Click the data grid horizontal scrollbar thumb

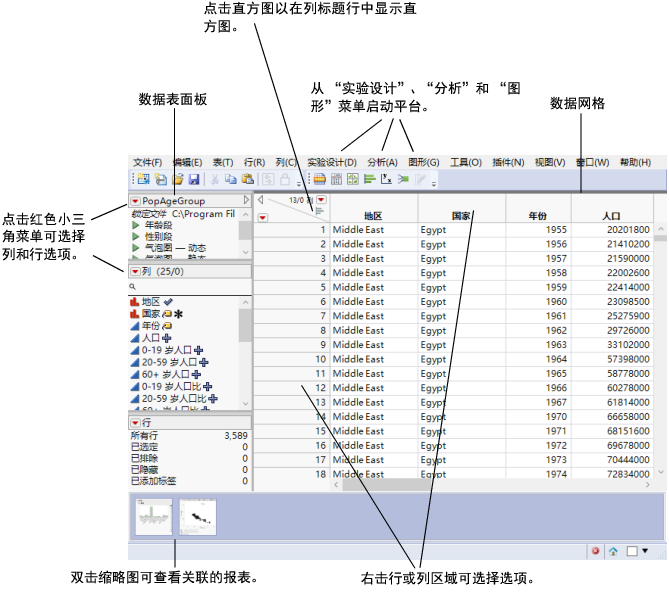tap(387, 485)
